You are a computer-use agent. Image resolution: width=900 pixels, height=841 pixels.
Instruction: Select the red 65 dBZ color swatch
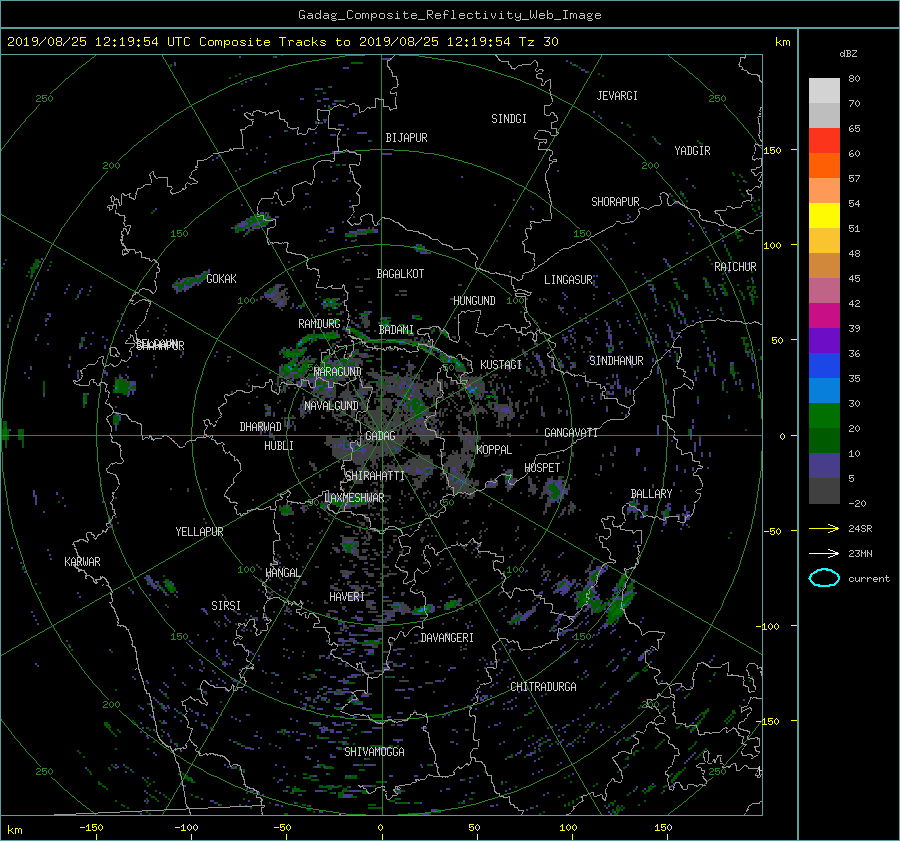(x=824, y=141)
